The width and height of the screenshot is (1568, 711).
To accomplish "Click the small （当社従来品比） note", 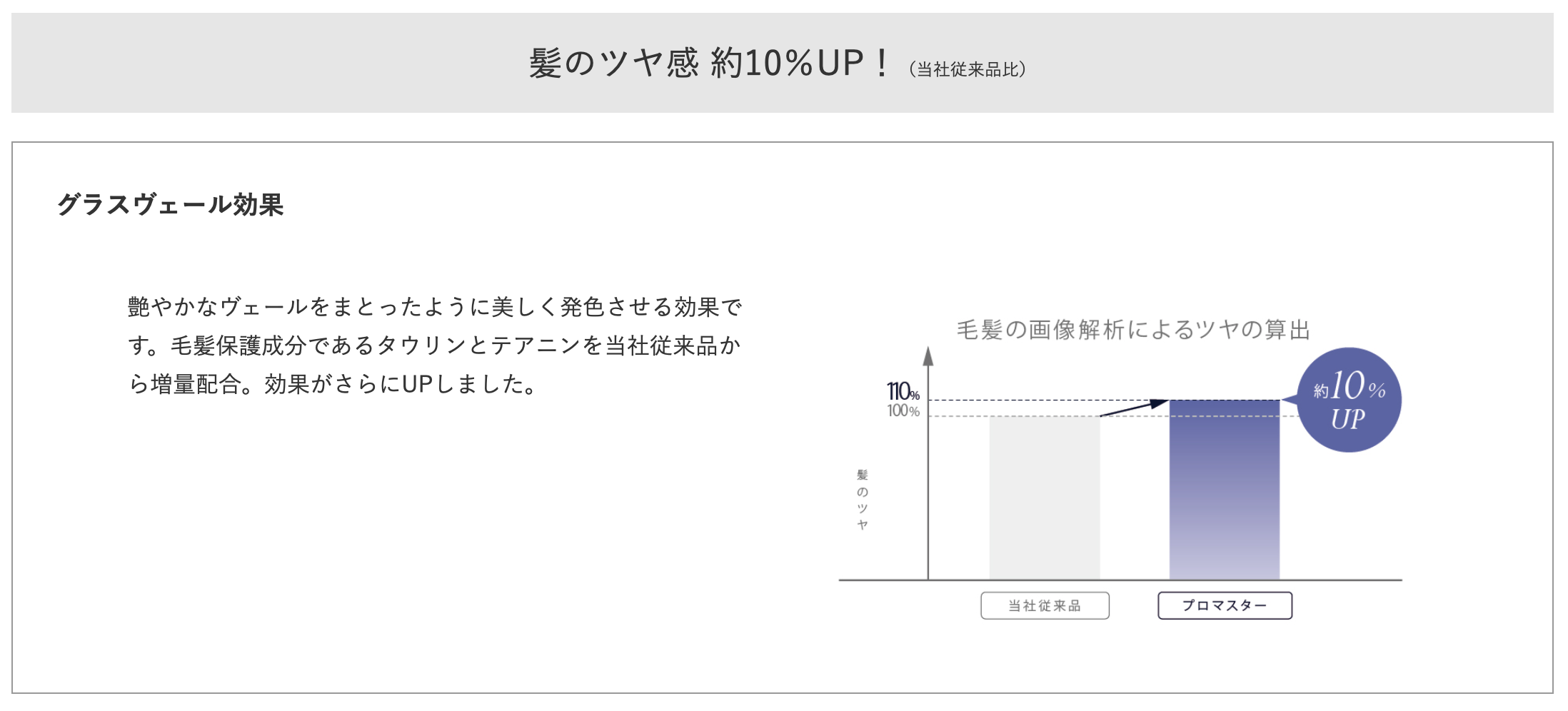I will pyautogui.click(x=968, y=69).
